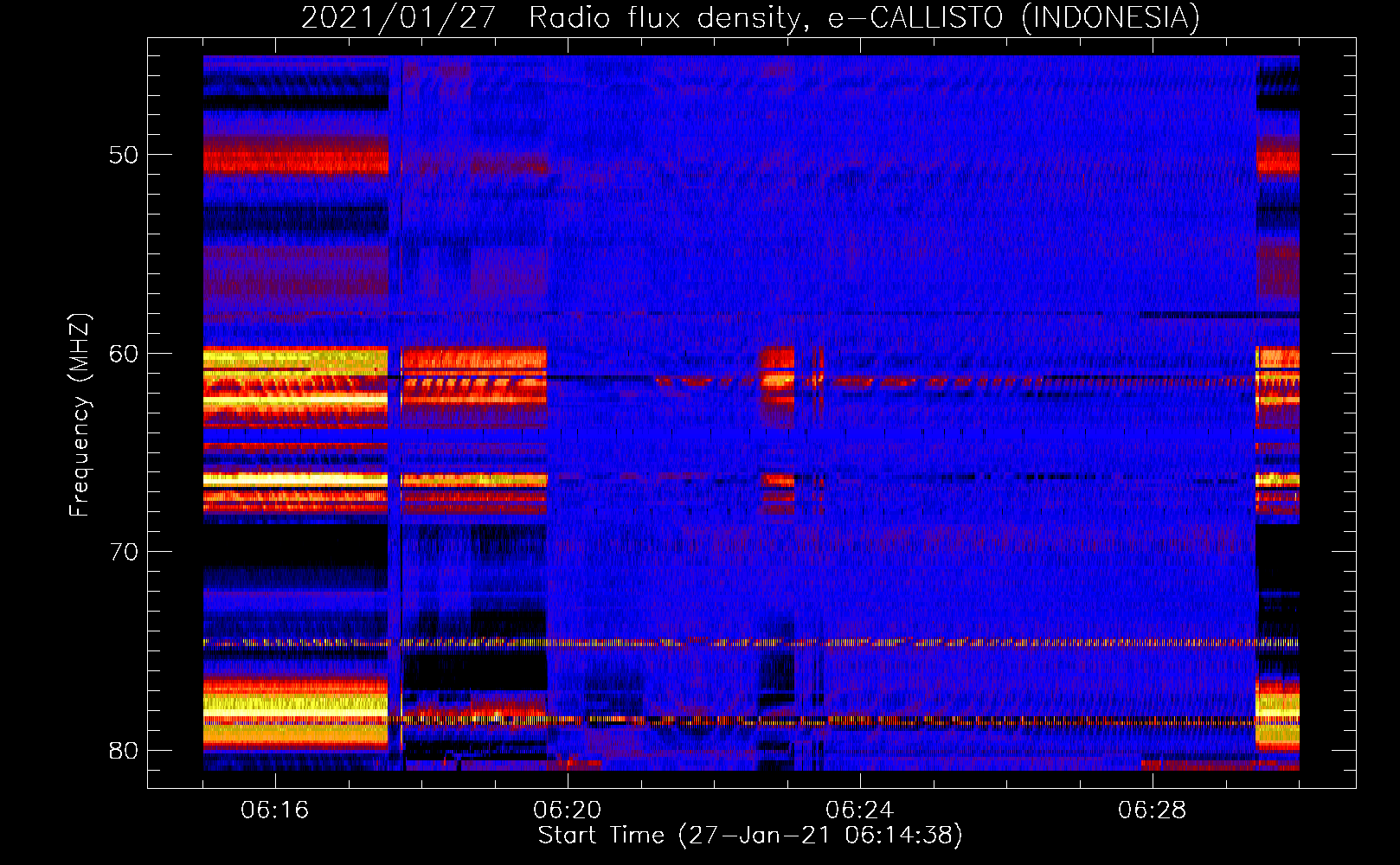The height and width of the screenshot is (865, 1400).
Task: Click the date "2021/01/27" in the title
Action: 398,17
